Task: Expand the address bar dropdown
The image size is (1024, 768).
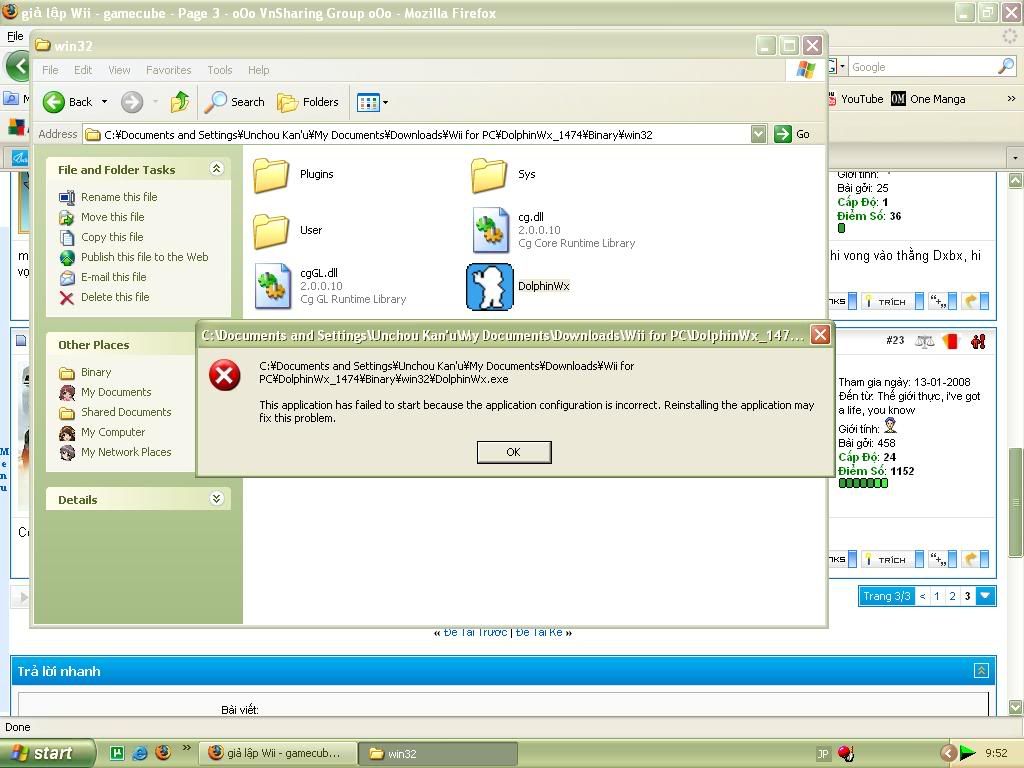Action: coord(758,134)
